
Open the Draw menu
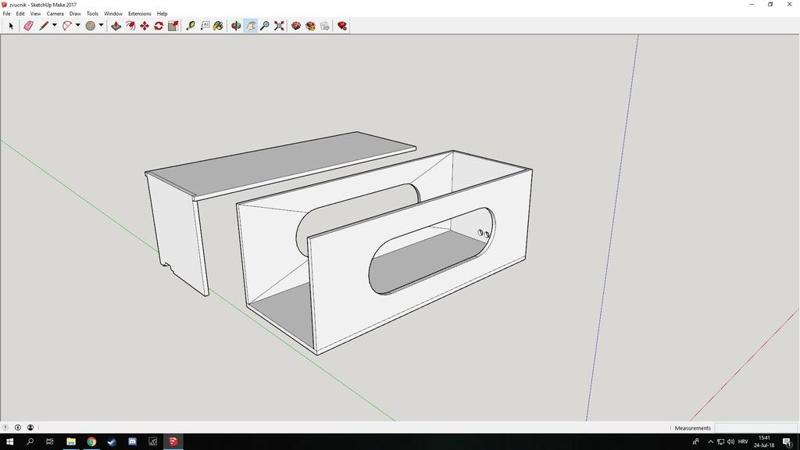[75, 14]
